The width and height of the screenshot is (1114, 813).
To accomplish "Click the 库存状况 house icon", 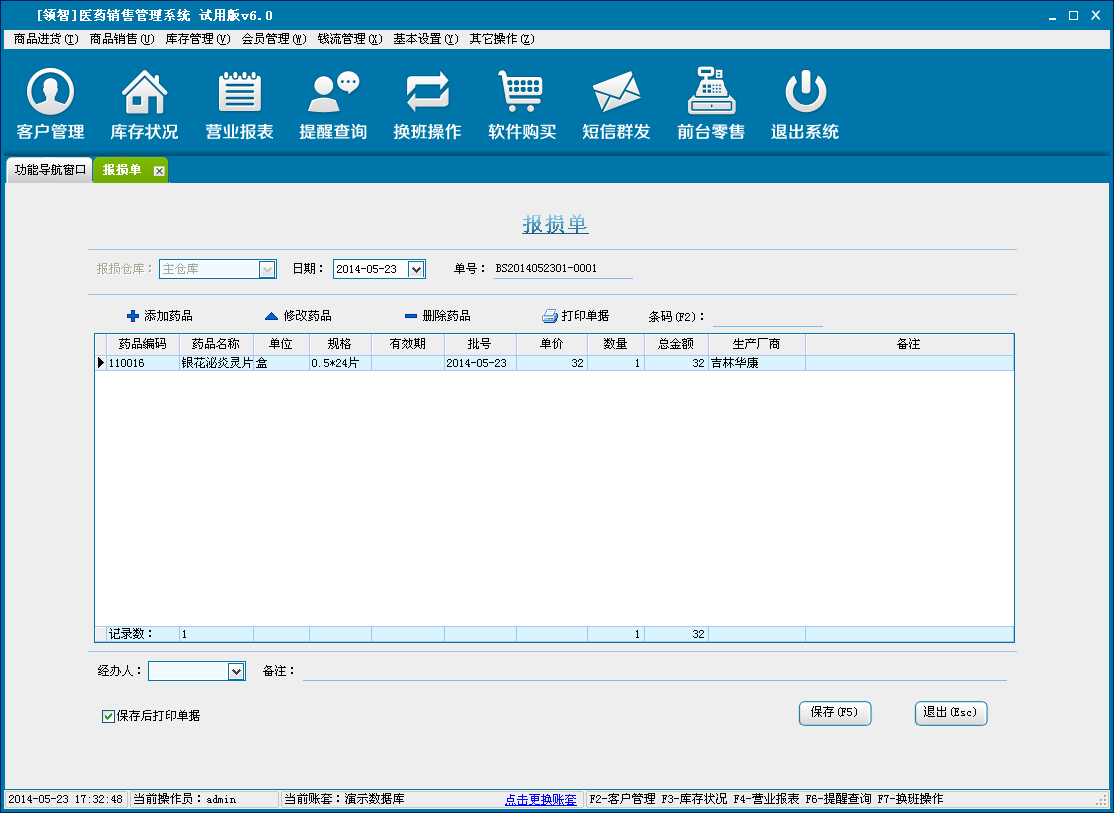I will (x=144, y=94).
